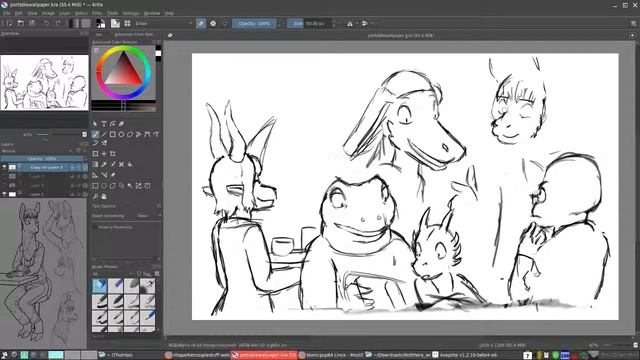
Task: Click the Open document toolbar icon
Action: [21, 24]
